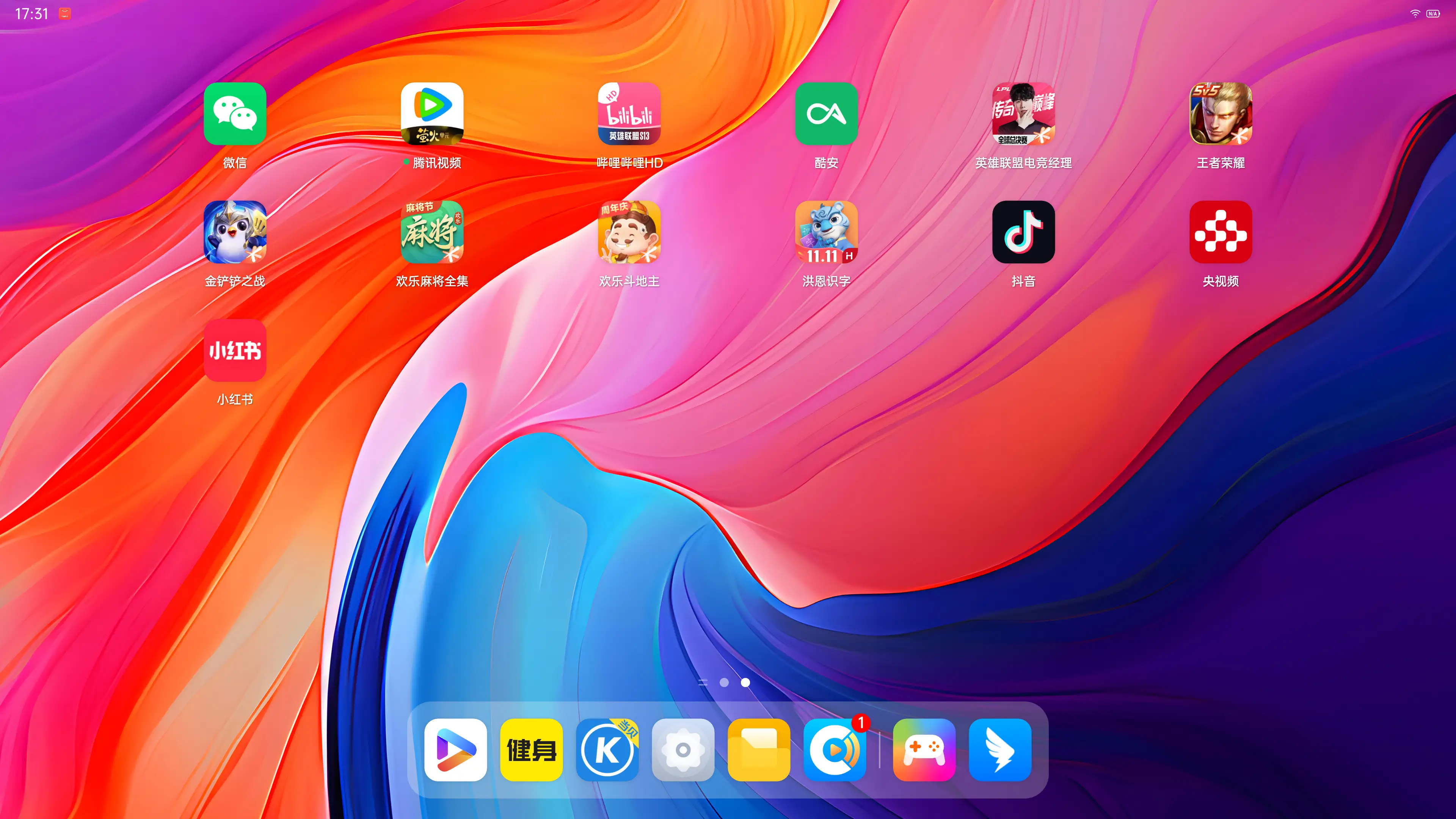Tap the 17:31 clock in status bar
The image size is (1456, 819).
pyautogui.click(x=31, y=14)
